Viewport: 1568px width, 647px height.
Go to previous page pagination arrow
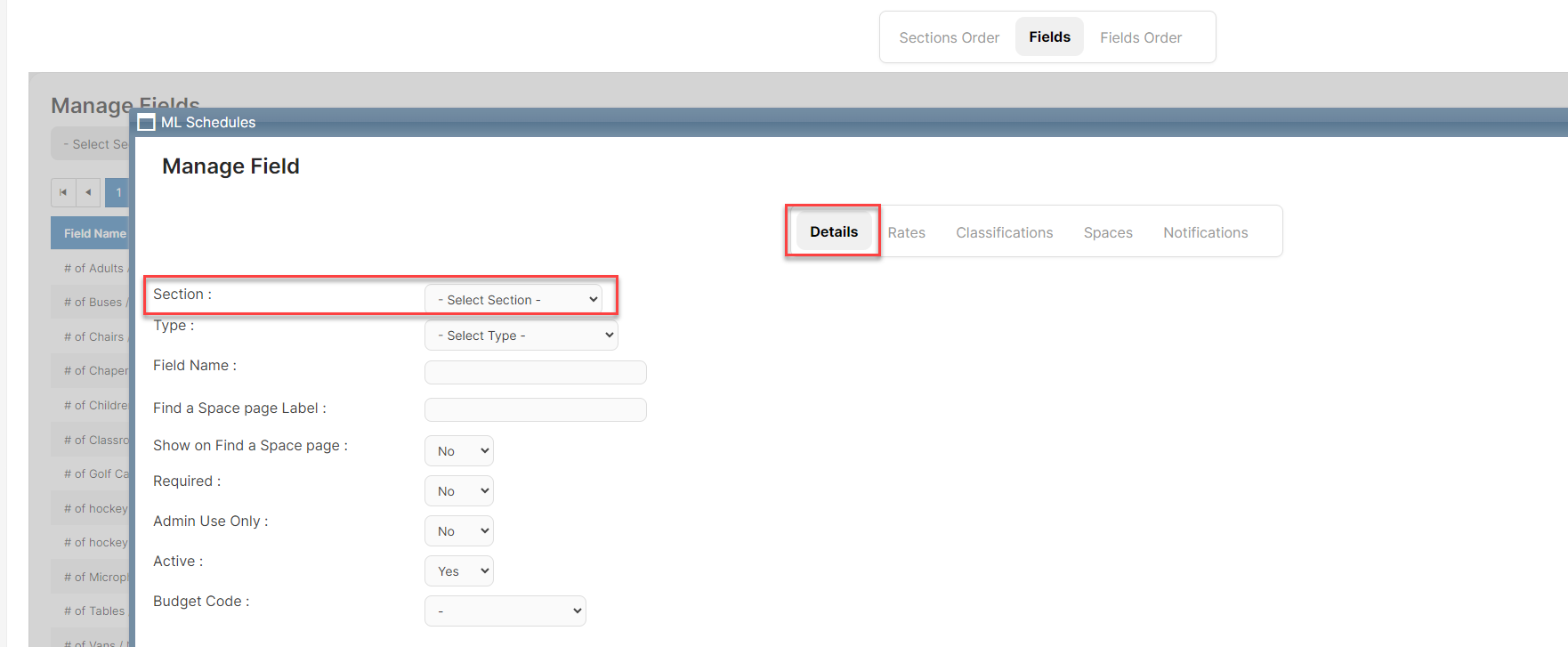[x=88, y=192]
